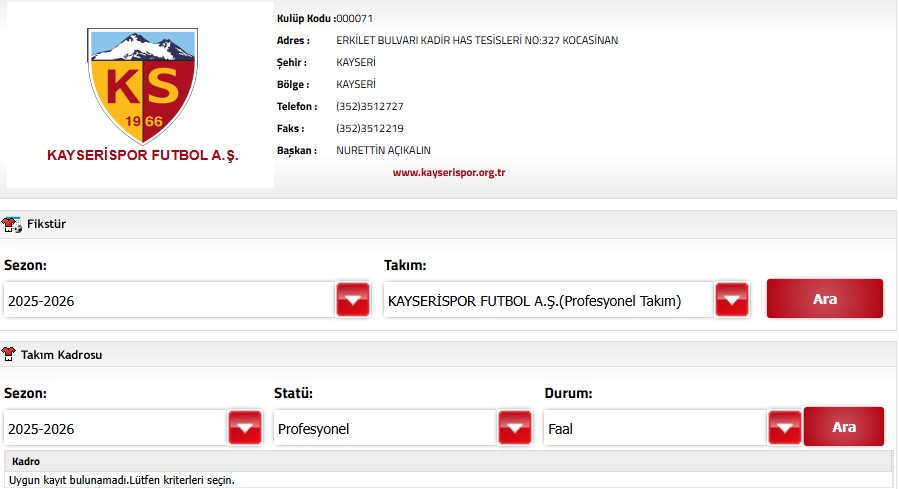
Task: Click the Takım field showing Profesyonel Takım
Action: (549, 300)
